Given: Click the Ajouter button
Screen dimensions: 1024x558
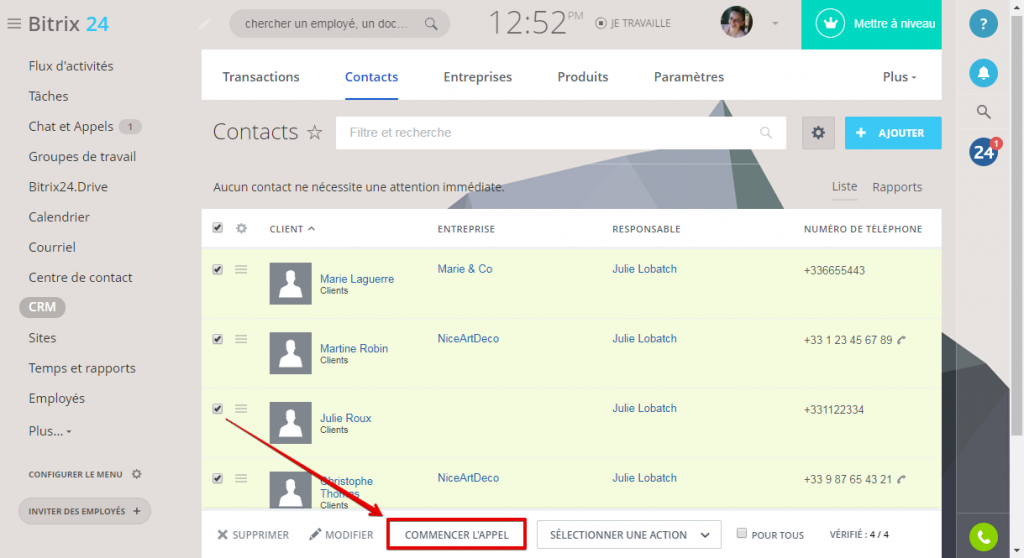Looking at the screenshot, I should [893, 133].
